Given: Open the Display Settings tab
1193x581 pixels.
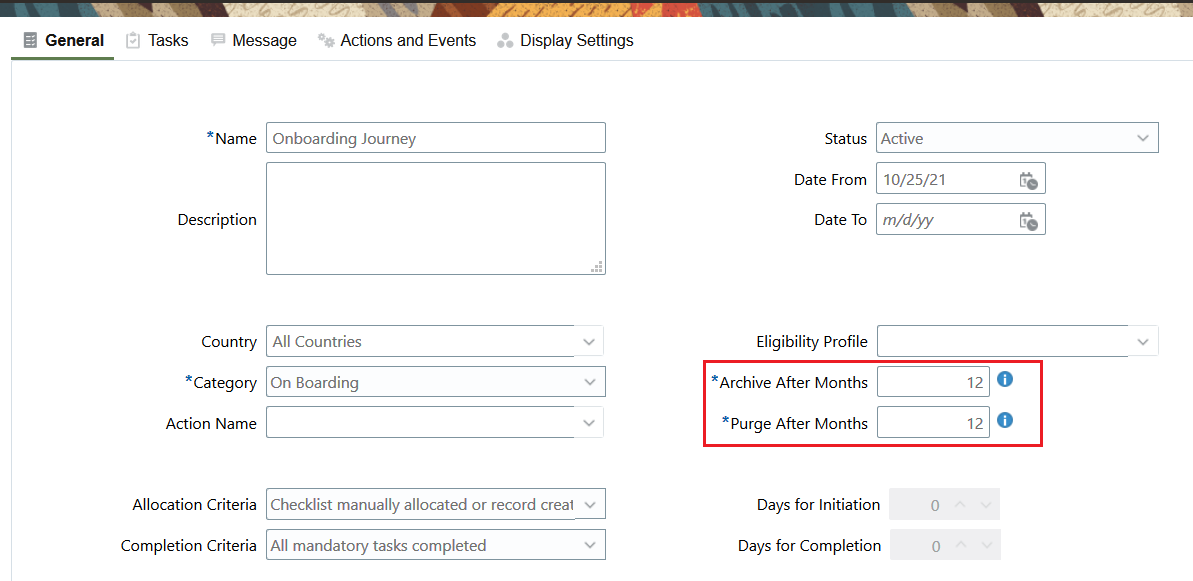Looking at the screenshot, I should 566,41.
